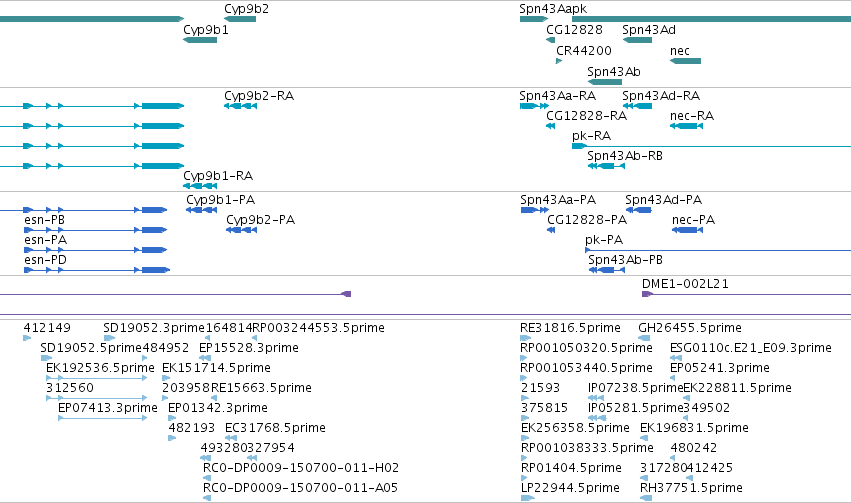
Task: Click the EK256358.5prime EST label
Action: point(575,428)
